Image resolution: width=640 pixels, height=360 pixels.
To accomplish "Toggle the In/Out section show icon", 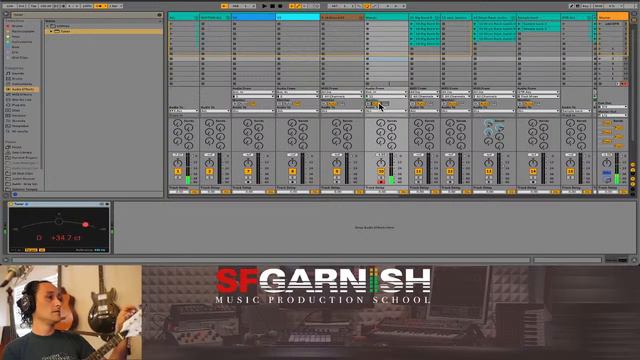I will [633, 164].
